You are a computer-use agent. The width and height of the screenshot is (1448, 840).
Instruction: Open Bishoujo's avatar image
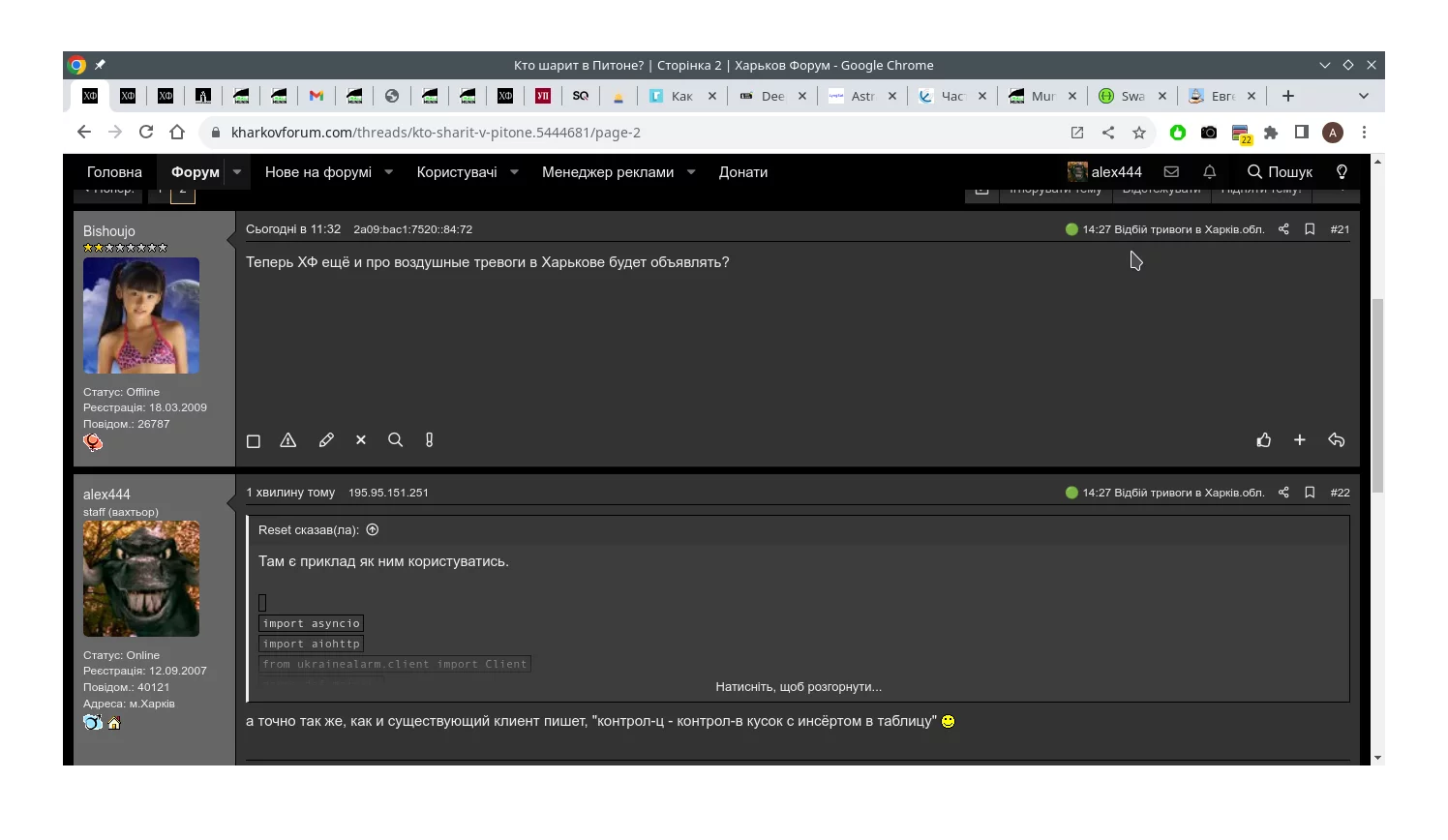pos(141,315)
